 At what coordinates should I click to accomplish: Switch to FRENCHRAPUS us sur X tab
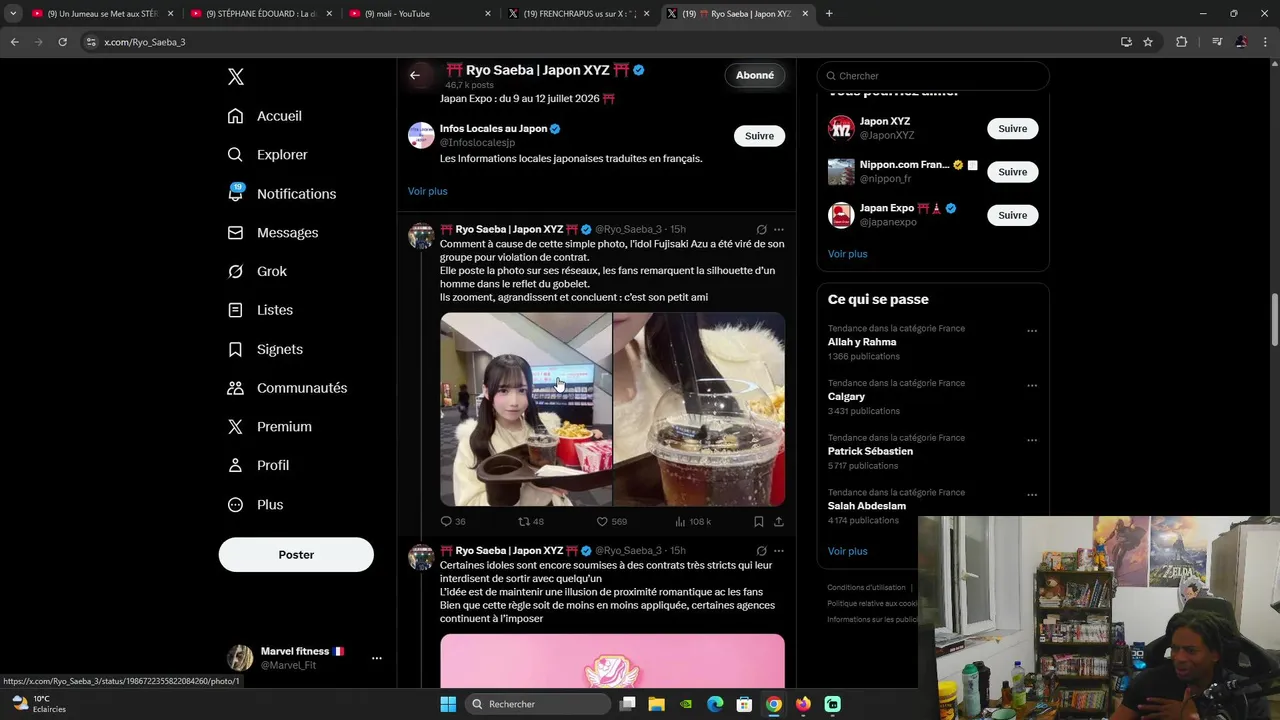tap(578, 14)
